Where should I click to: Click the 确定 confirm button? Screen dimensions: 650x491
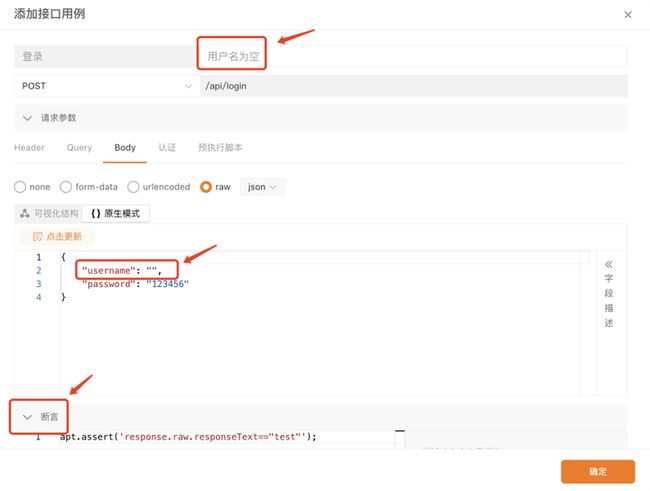pyautogui.click(x=598, y=472)
